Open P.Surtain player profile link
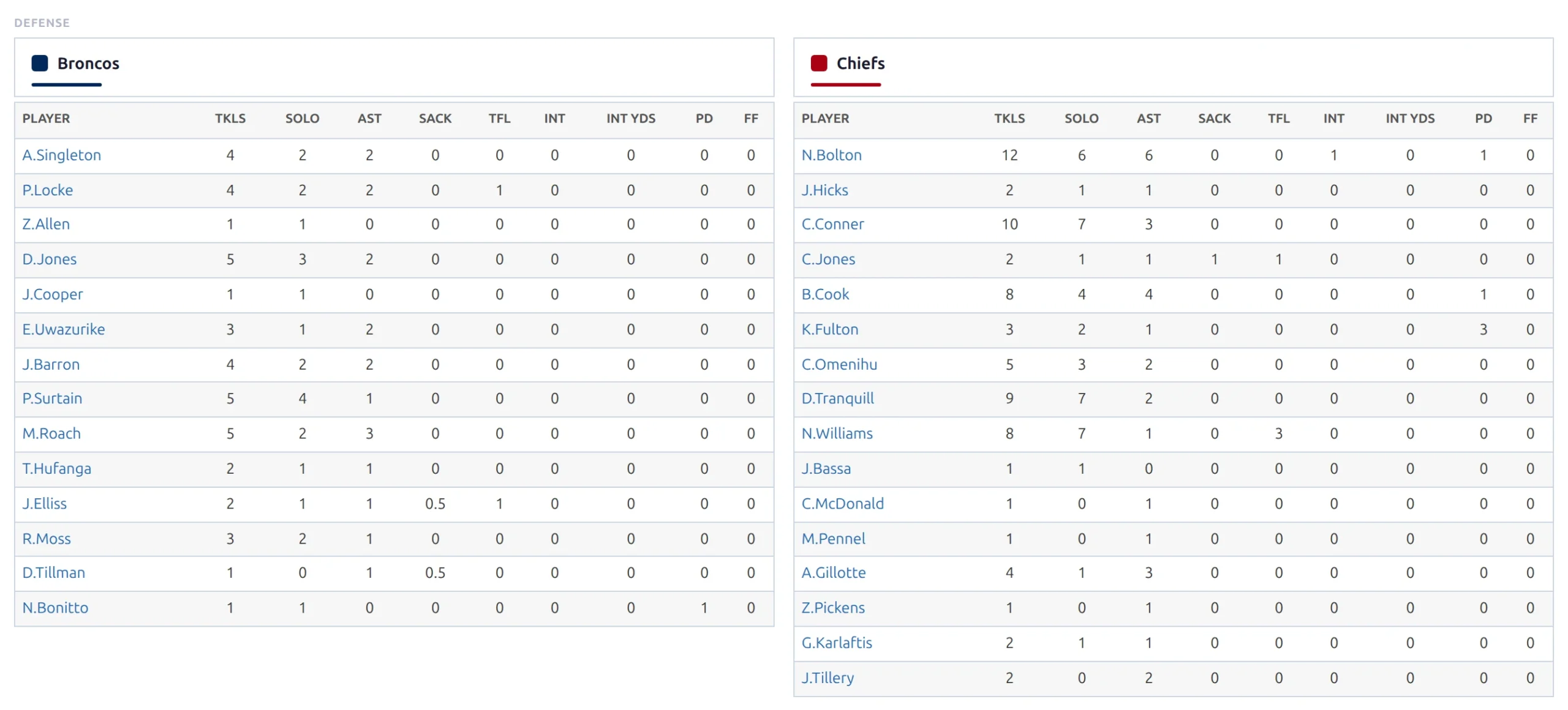Image resolution: width=1568 pixels, height=710 pixels. (x=52, y=398)
